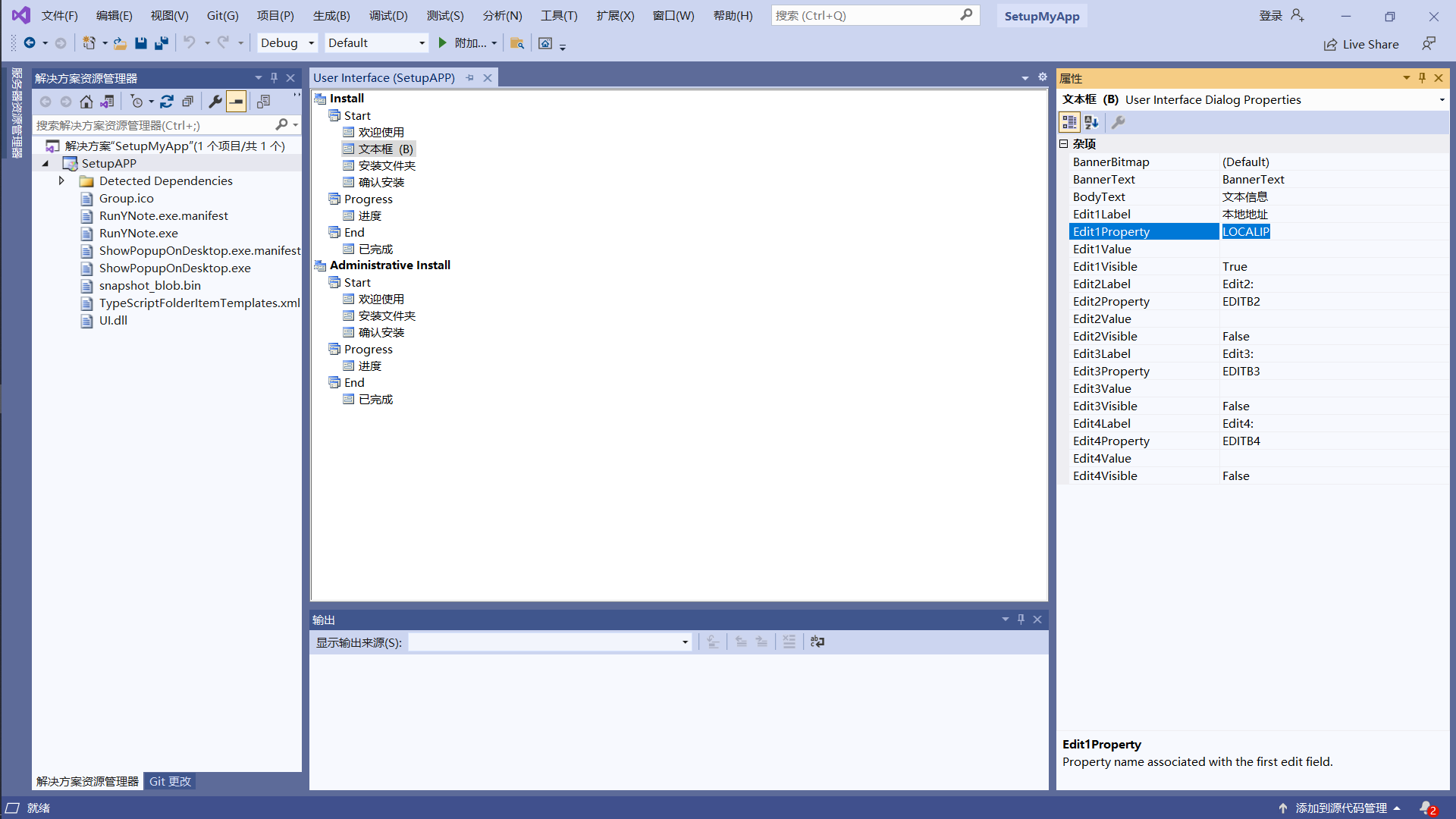
Task: Click the Open File folder icon
Action: tap(120, 43)
